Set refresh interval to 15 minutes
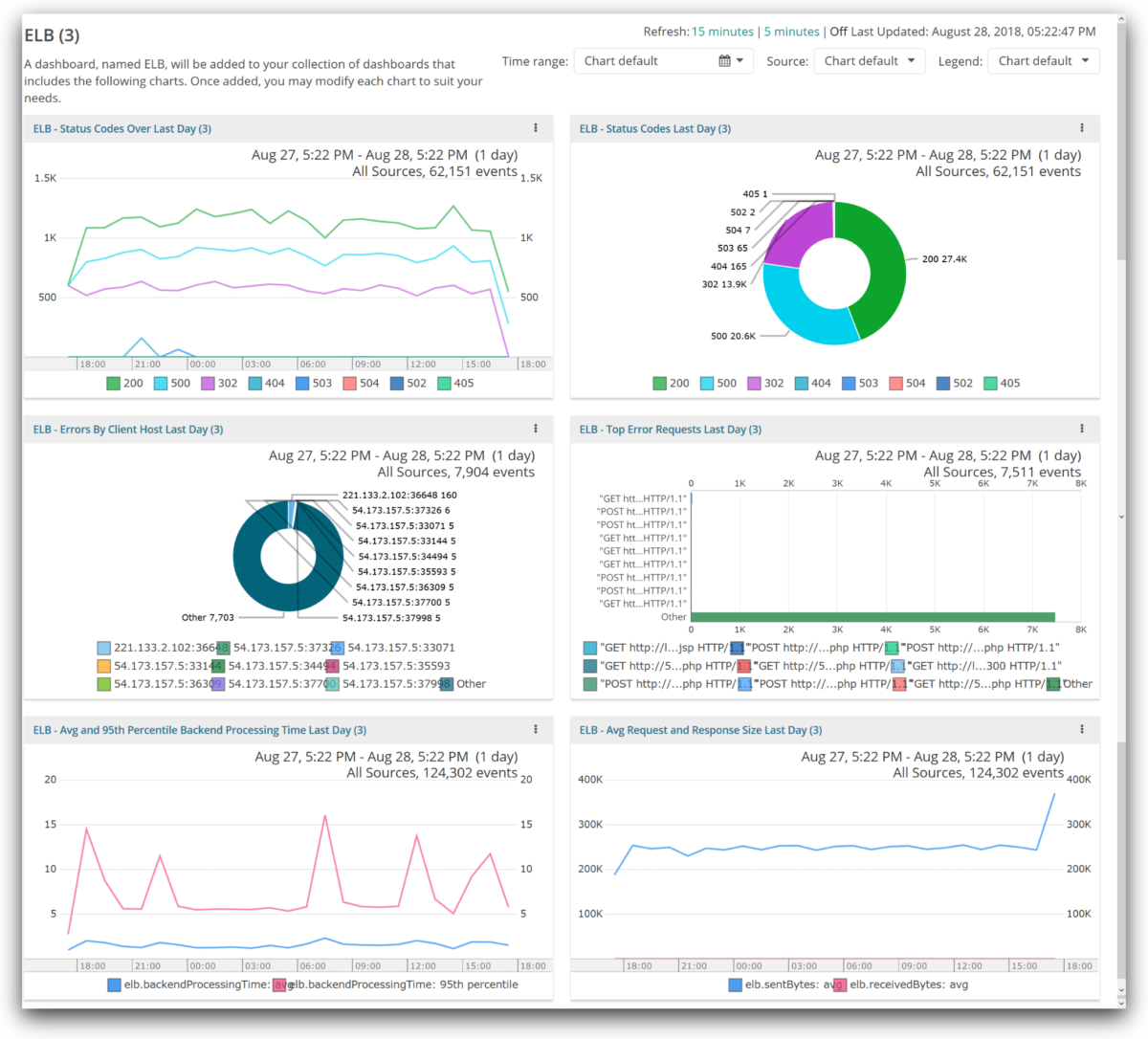Screen dimensions: 1148x1039 coord(722,31)
